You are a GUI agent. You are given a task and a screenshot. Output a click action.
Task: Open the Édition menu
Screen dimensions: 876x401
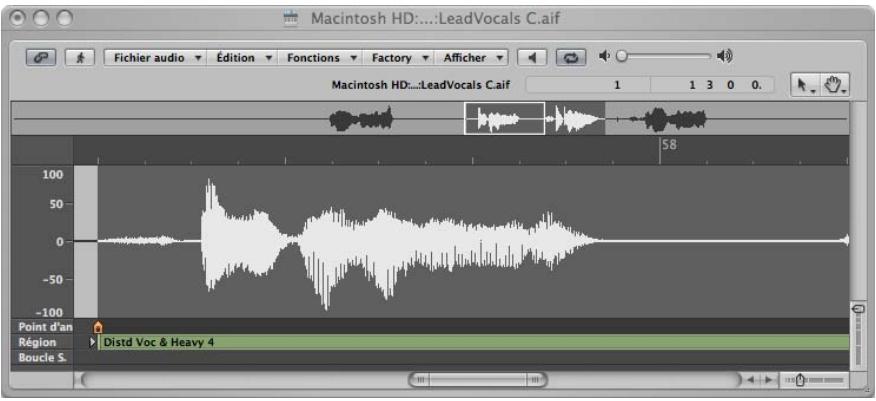245,58
